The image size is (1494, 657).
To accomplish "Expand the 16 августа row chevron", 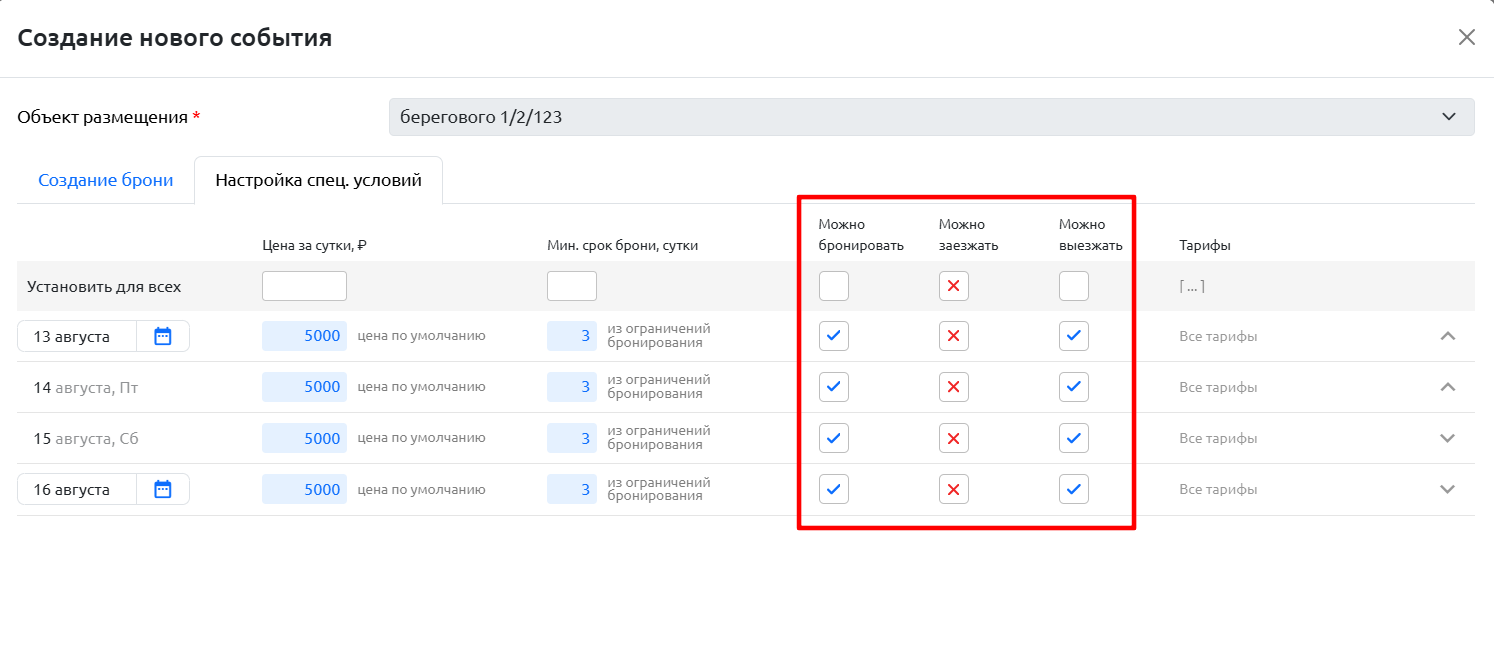I will (x=1447, y=489).
